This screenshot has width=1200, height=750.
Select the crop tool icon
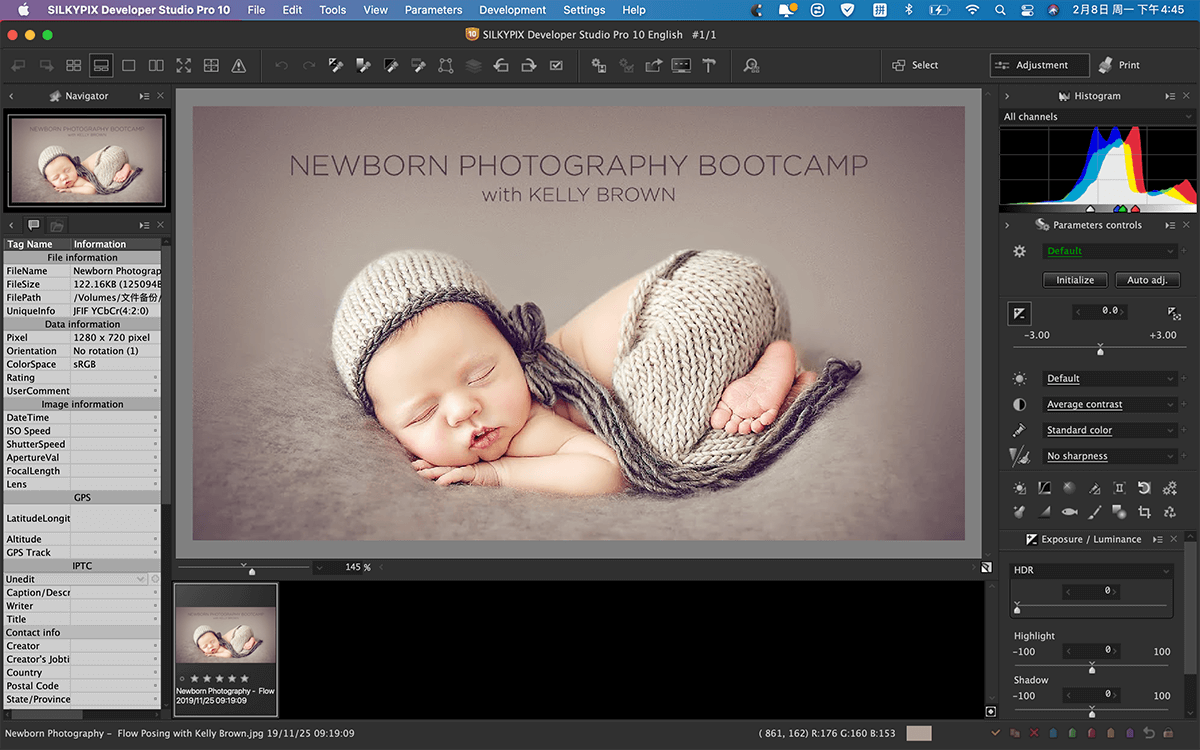point(1144,513)
